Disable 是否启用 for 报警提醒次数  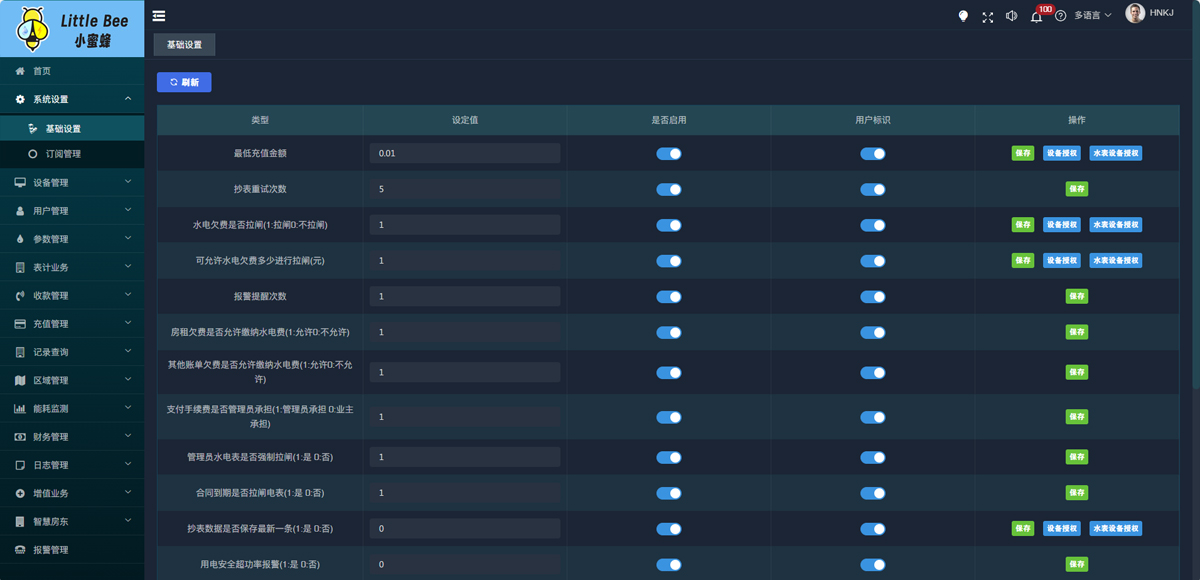(668, 296)
